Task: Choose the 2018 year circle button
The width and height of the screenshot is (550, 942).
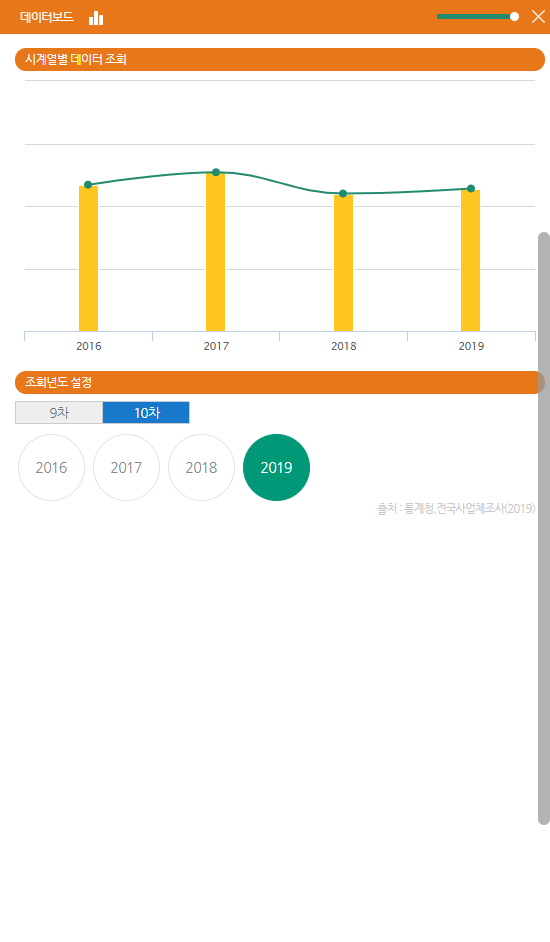Action: tap(201, 467)
